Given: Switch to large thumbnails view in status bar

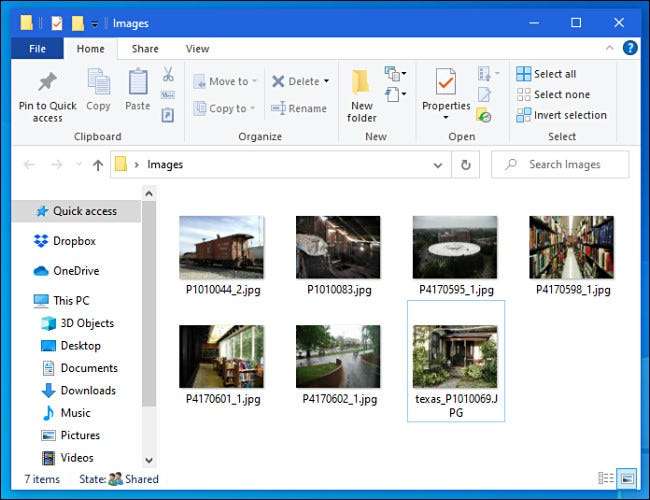Looking at the screenshot, I should click(627, 479).
